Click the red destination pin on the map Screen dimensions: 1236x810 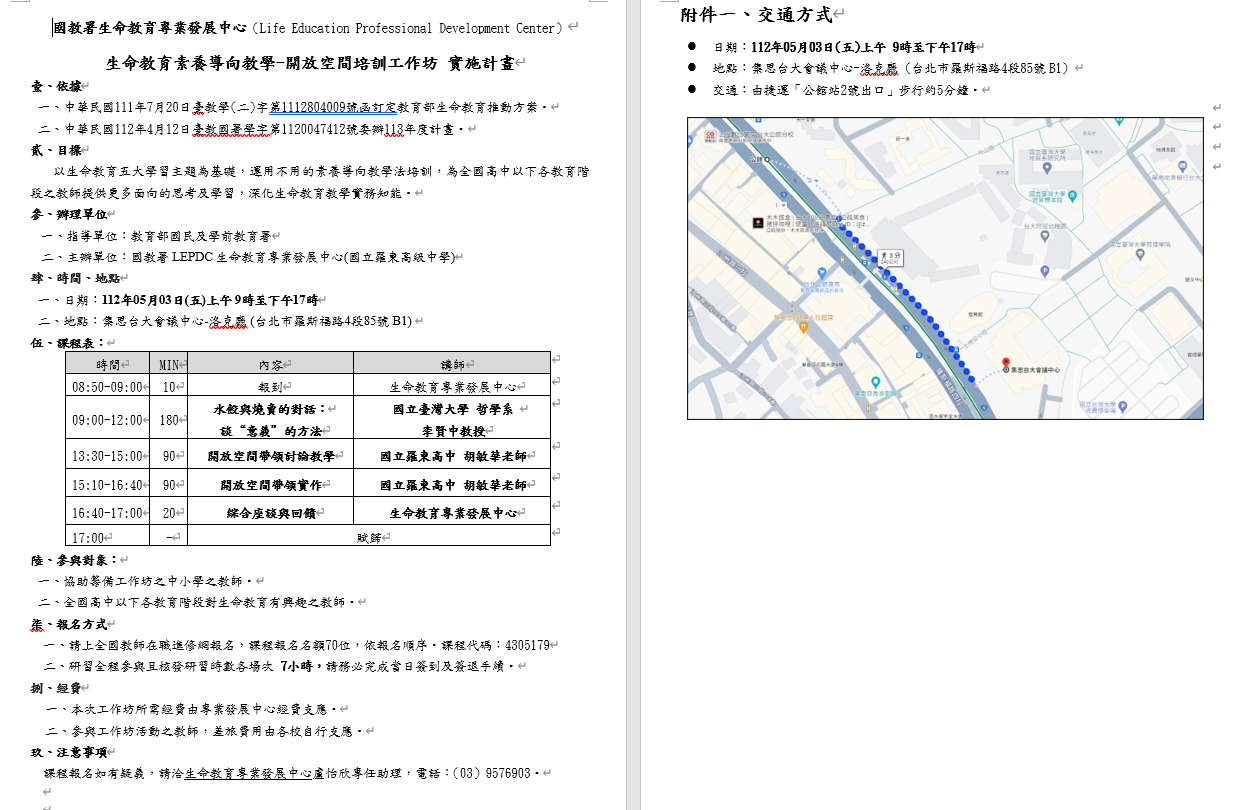[x=1005, y=363]
